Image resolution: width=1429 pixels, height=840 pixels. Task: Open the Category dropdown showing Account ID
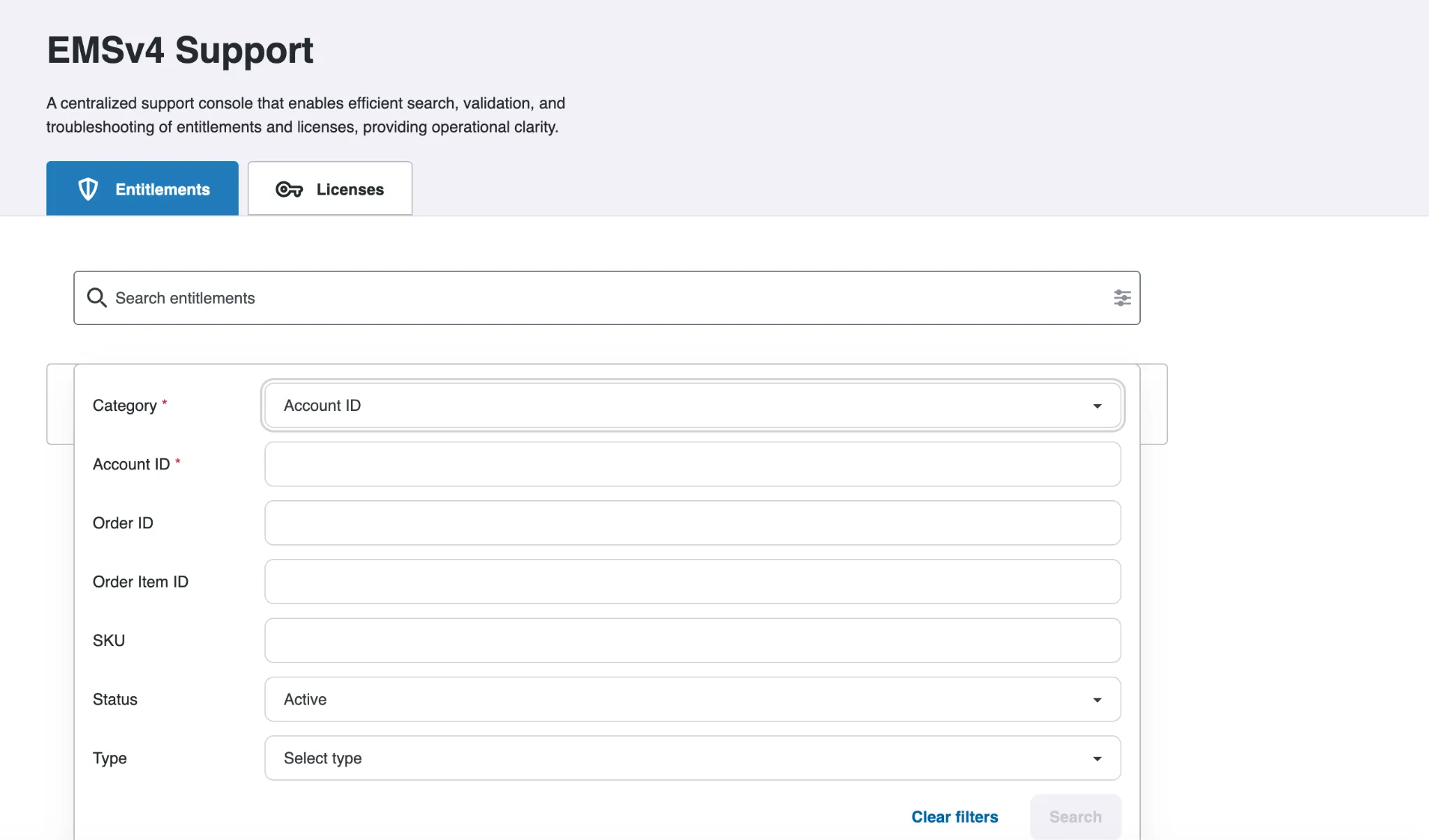tap(693, 405)
